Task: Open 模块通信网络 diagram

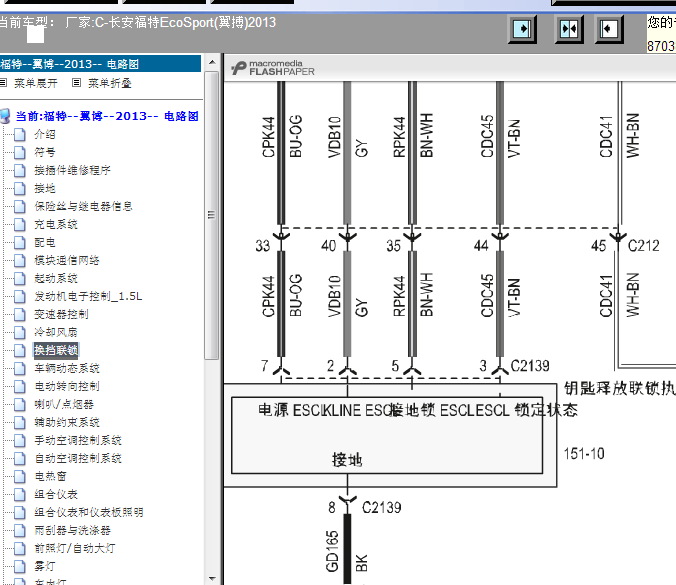Action: click(x=67, y=260)
